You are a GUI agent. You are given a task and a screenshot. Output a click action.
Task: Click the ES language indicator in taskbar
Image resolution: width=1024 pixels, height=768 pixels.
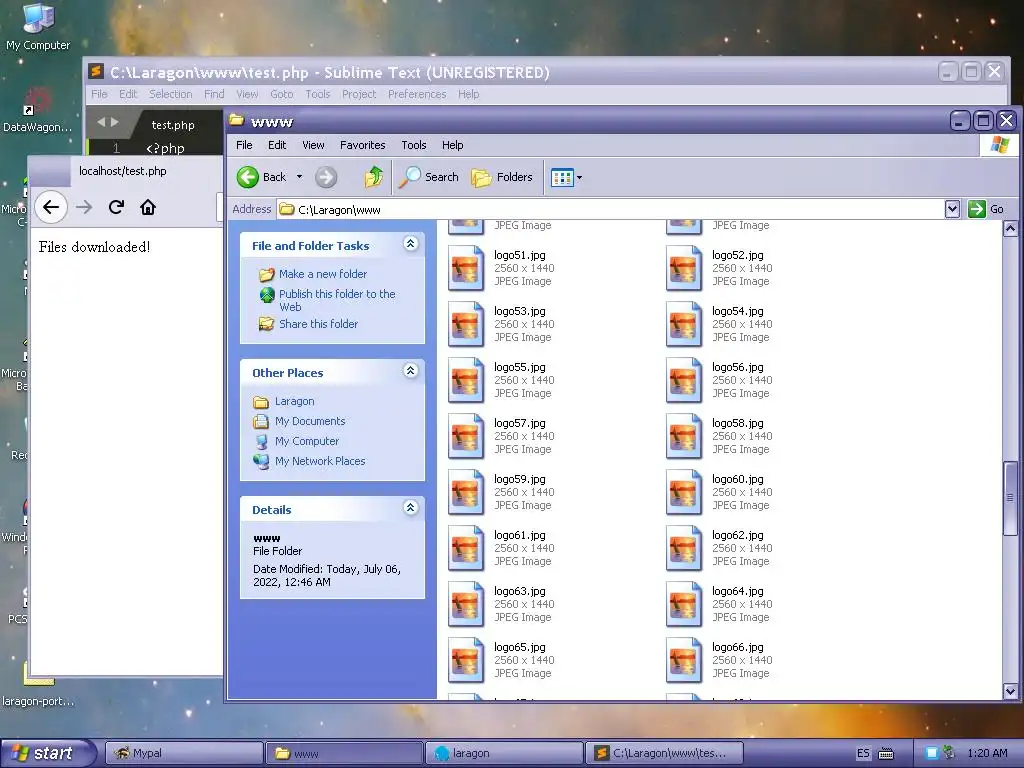[863, 753]
